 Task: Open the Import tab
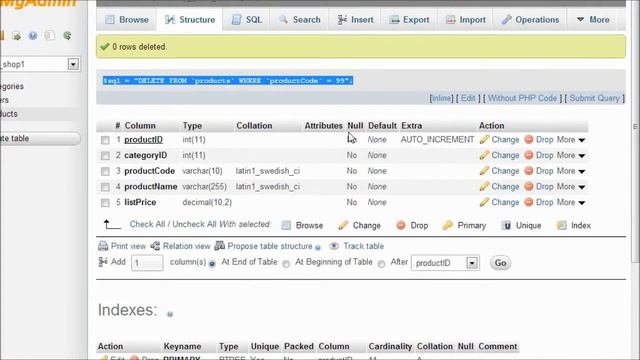[466, 20]
